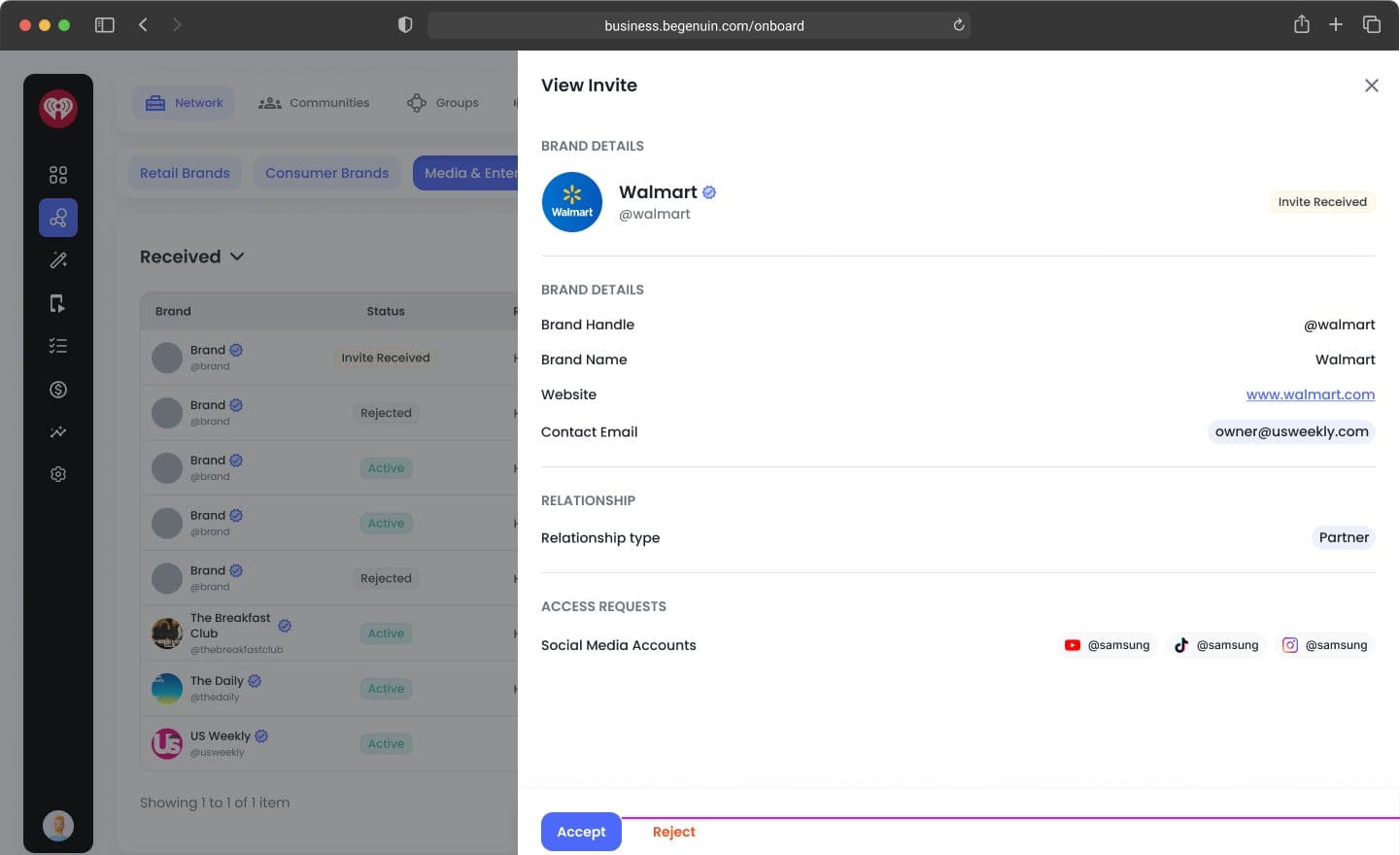
Task: Click the privacy shield icon in Safari
Action: [405, 25]
